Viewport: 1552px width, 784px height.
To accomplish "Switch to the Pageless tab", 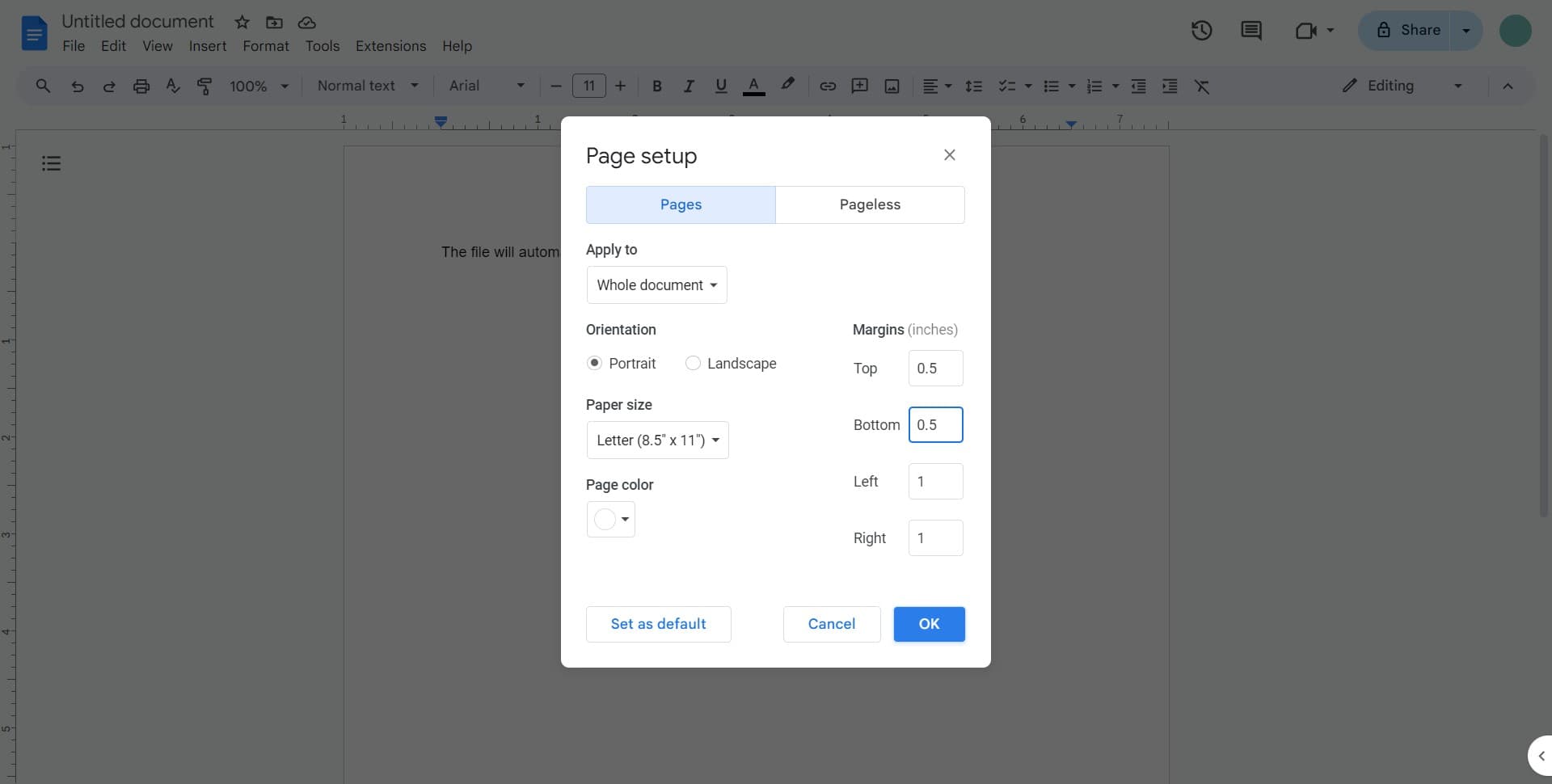I will coord(870,204).
